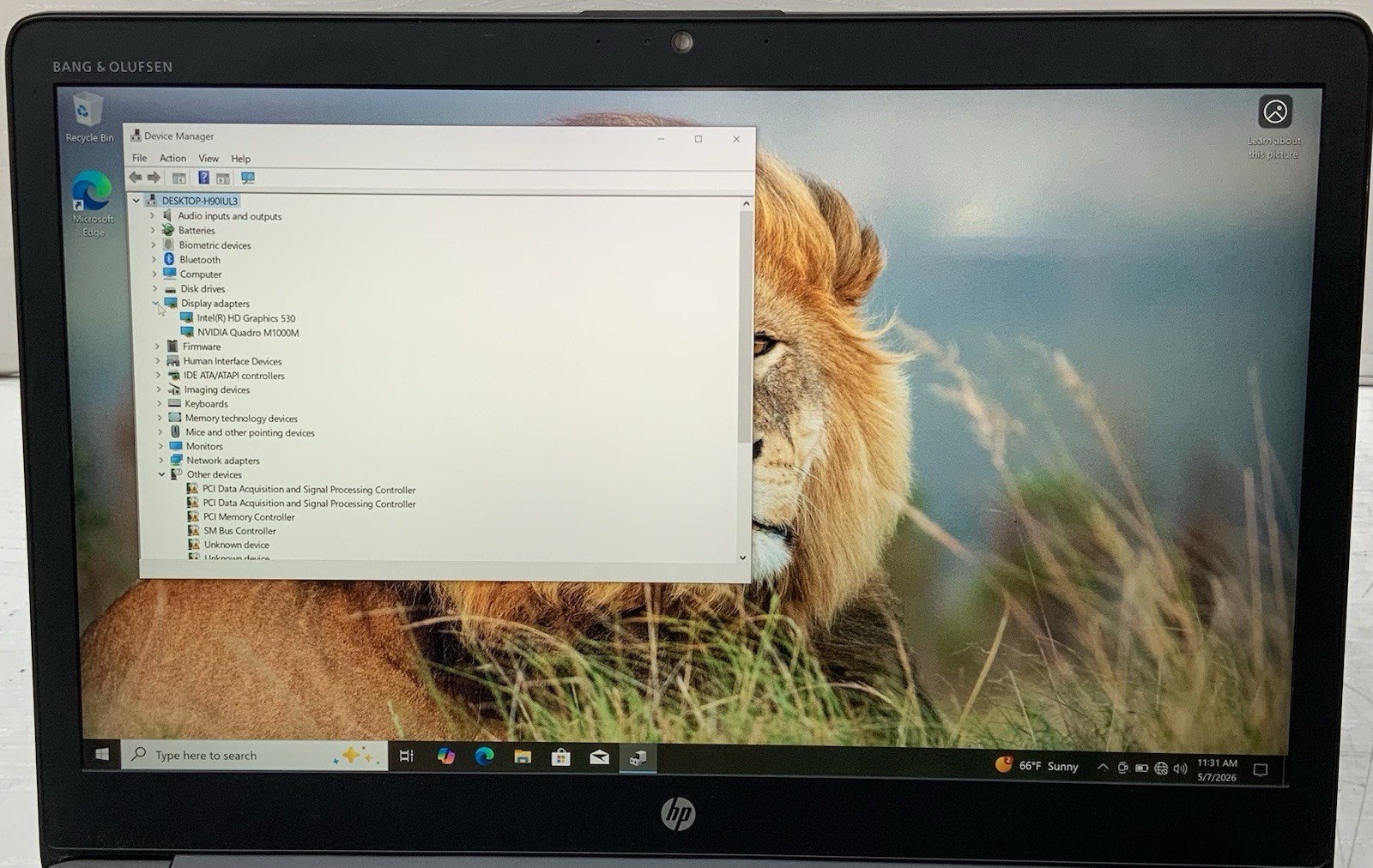The height and width of the screenshot is (868, 1373).
Task: Open the View menu
Action: [209, 159]
